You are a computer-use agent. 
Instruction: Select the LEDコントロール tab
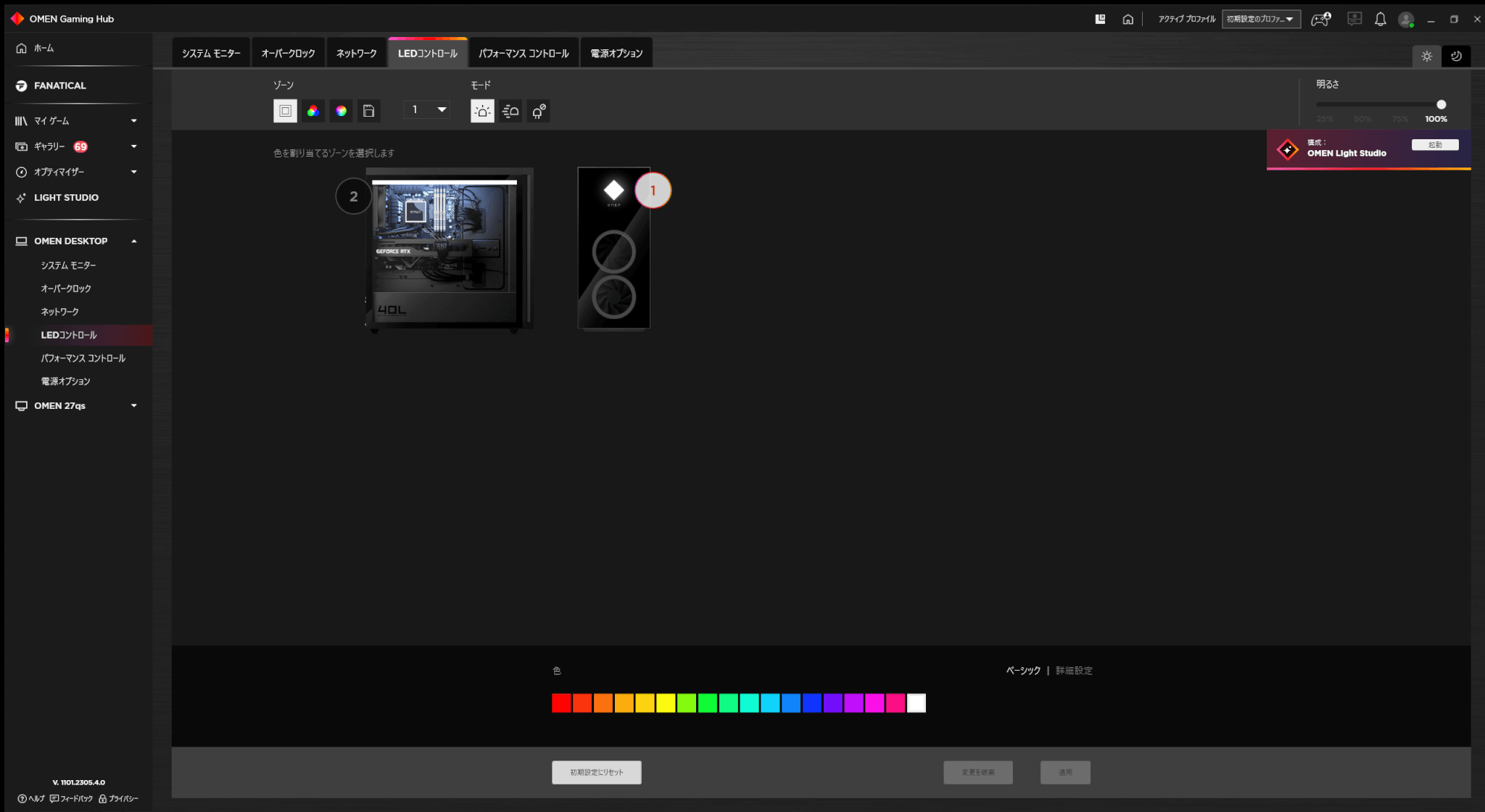tap(428, 53)
